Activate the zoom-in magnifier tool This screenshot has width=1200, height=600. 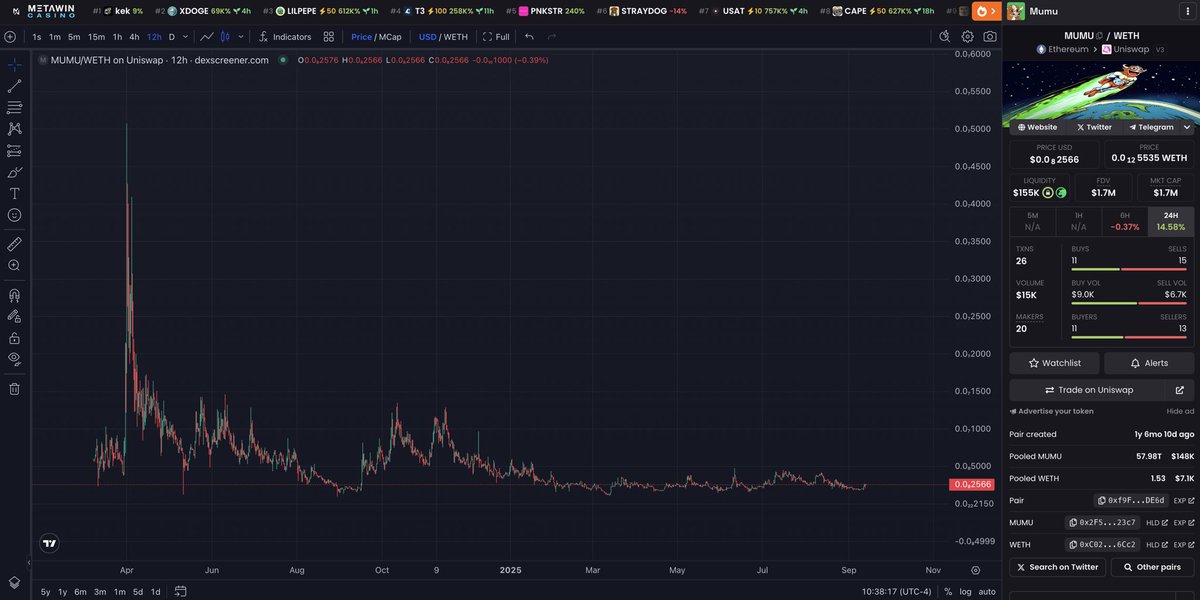tap(14, 264)
